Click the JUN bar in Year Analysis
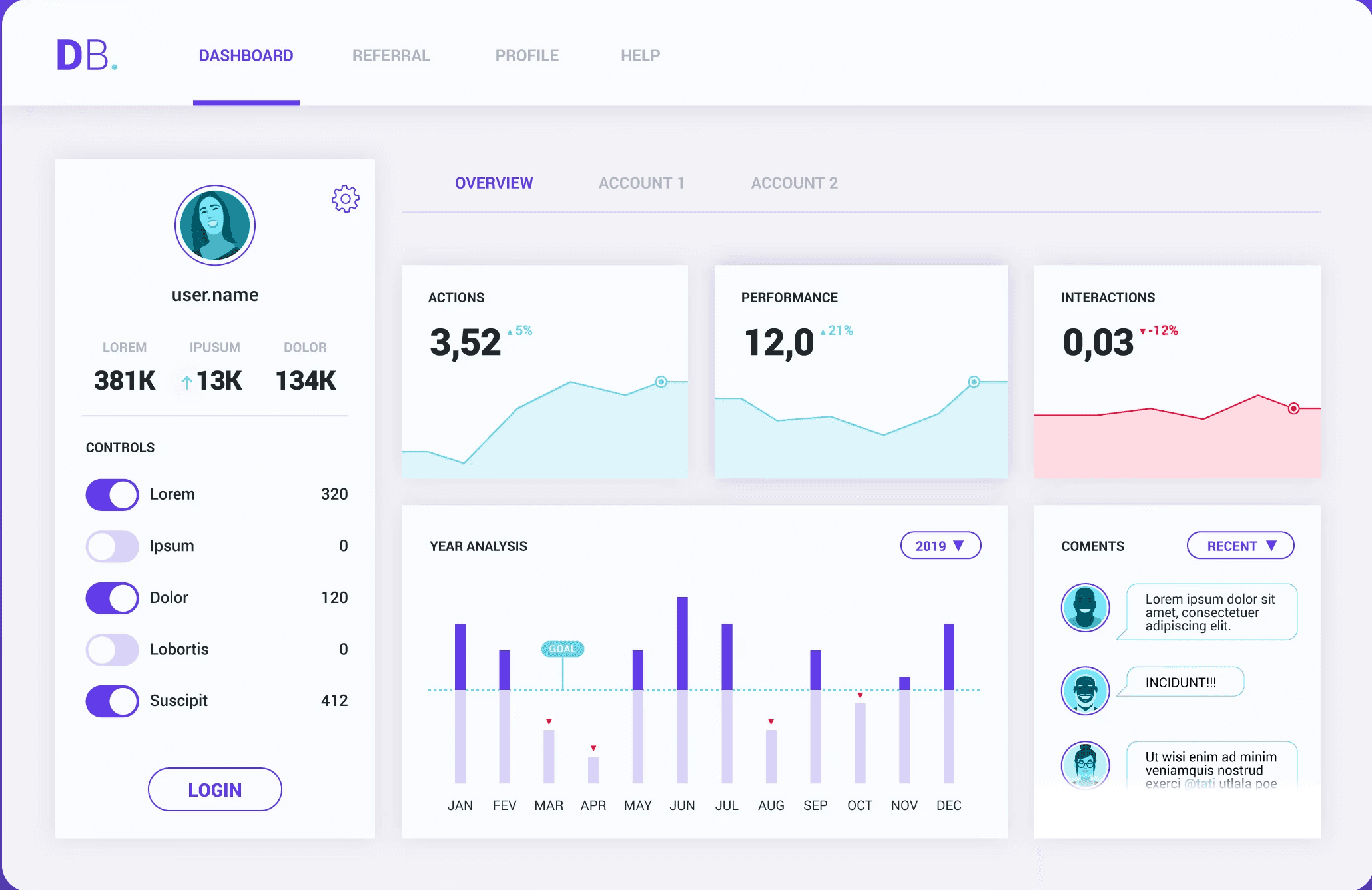 [682, 689]
